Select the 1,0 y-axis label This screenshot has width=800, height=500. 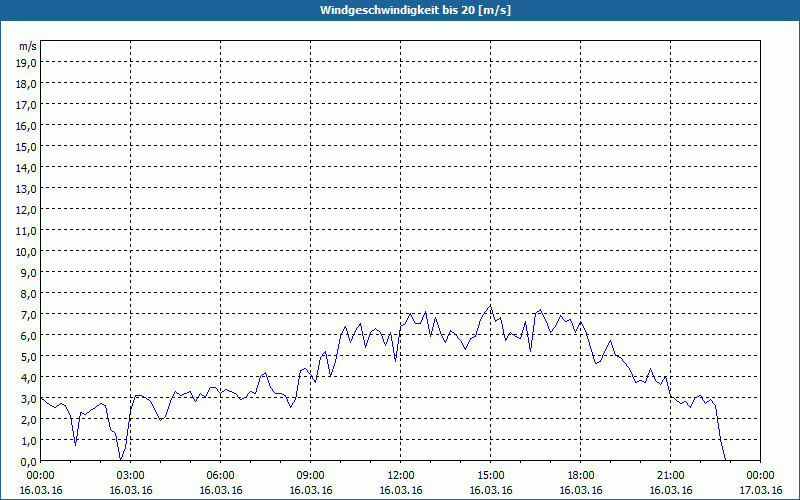pos(30,441)
